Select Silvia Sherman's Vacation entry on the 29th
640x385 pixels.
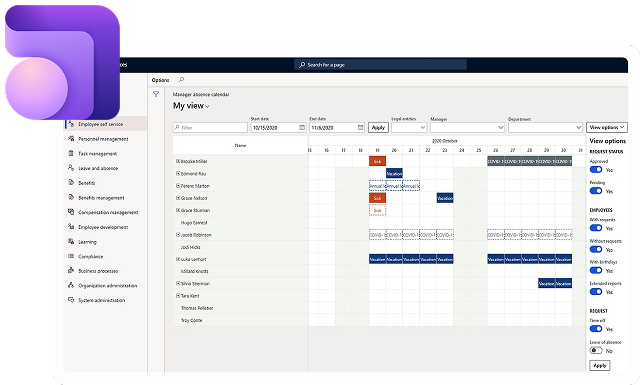[547, 283]
